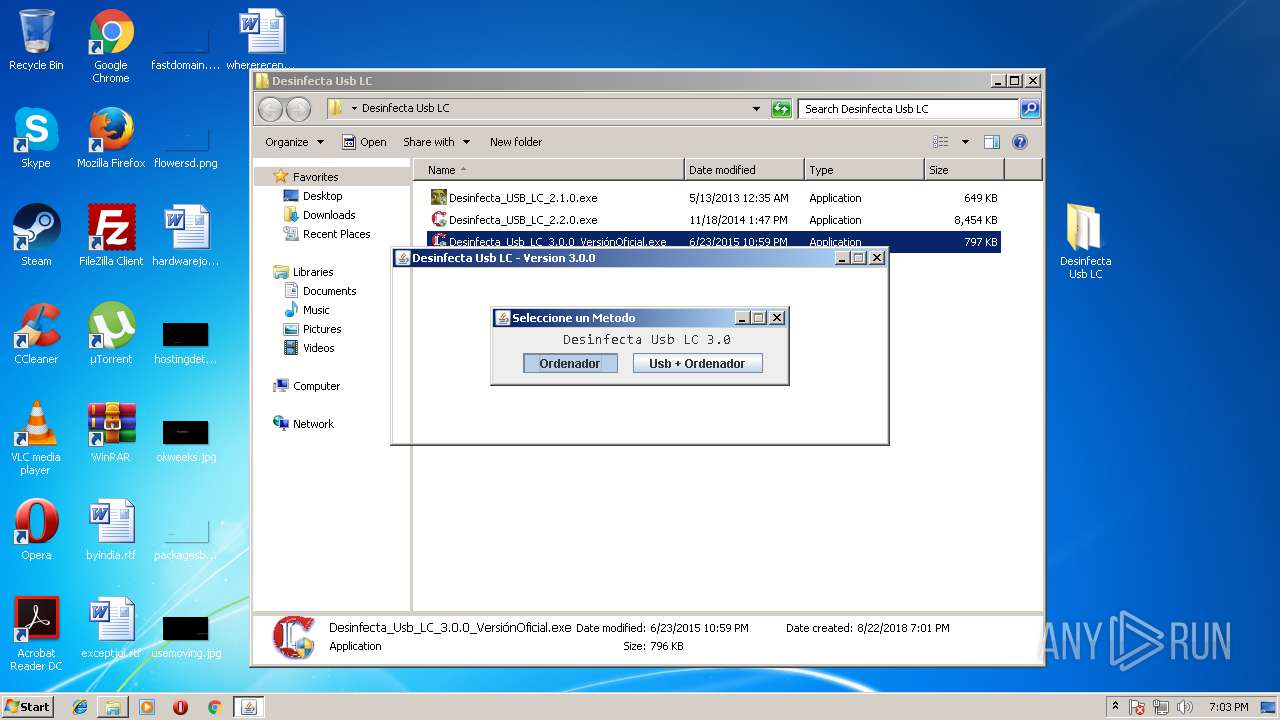1280x720 pixels.
Task: Sort by Type column header
Action: (864, 170)
